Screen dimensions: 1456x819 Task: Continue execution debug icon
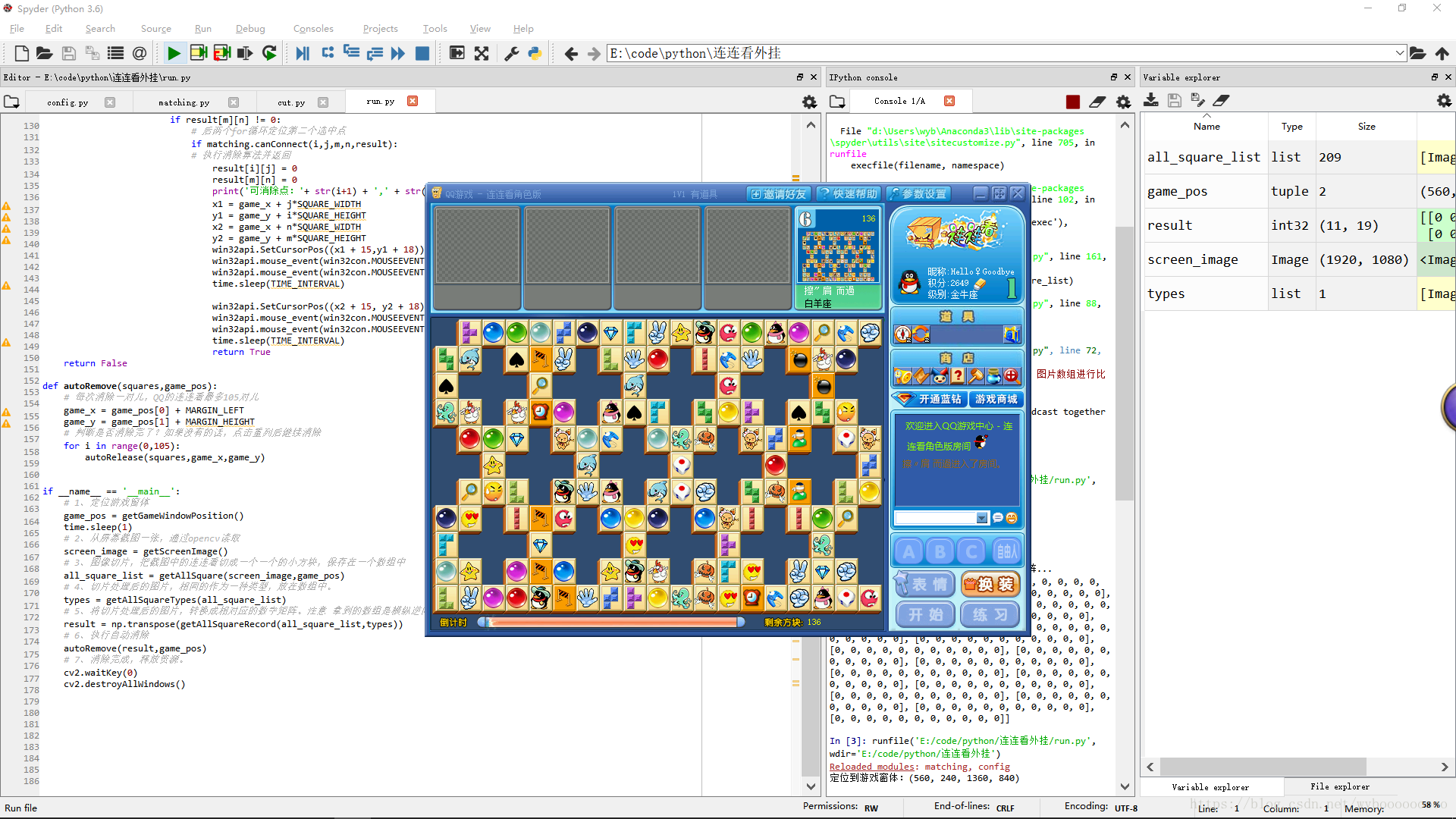point(398,53)
